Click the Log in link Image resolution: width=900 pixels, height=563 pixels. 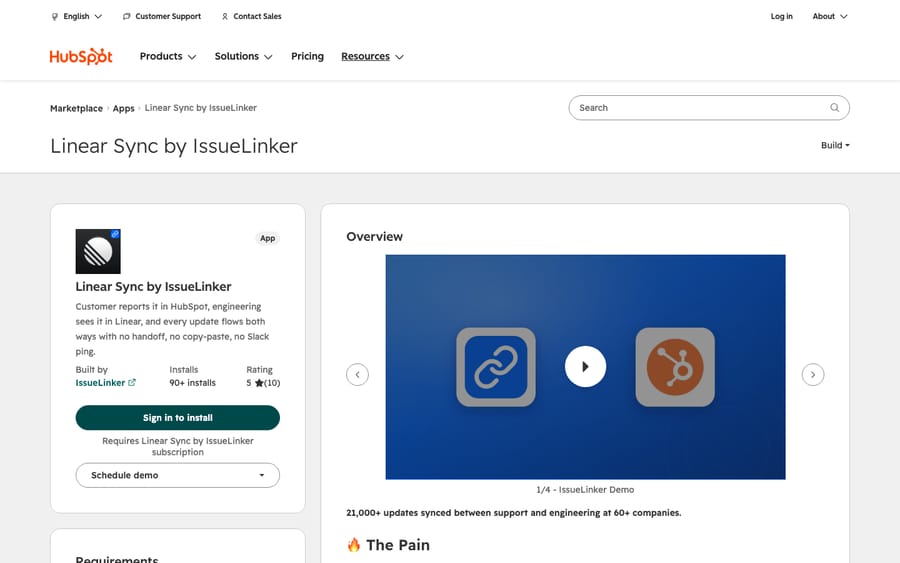781,17
